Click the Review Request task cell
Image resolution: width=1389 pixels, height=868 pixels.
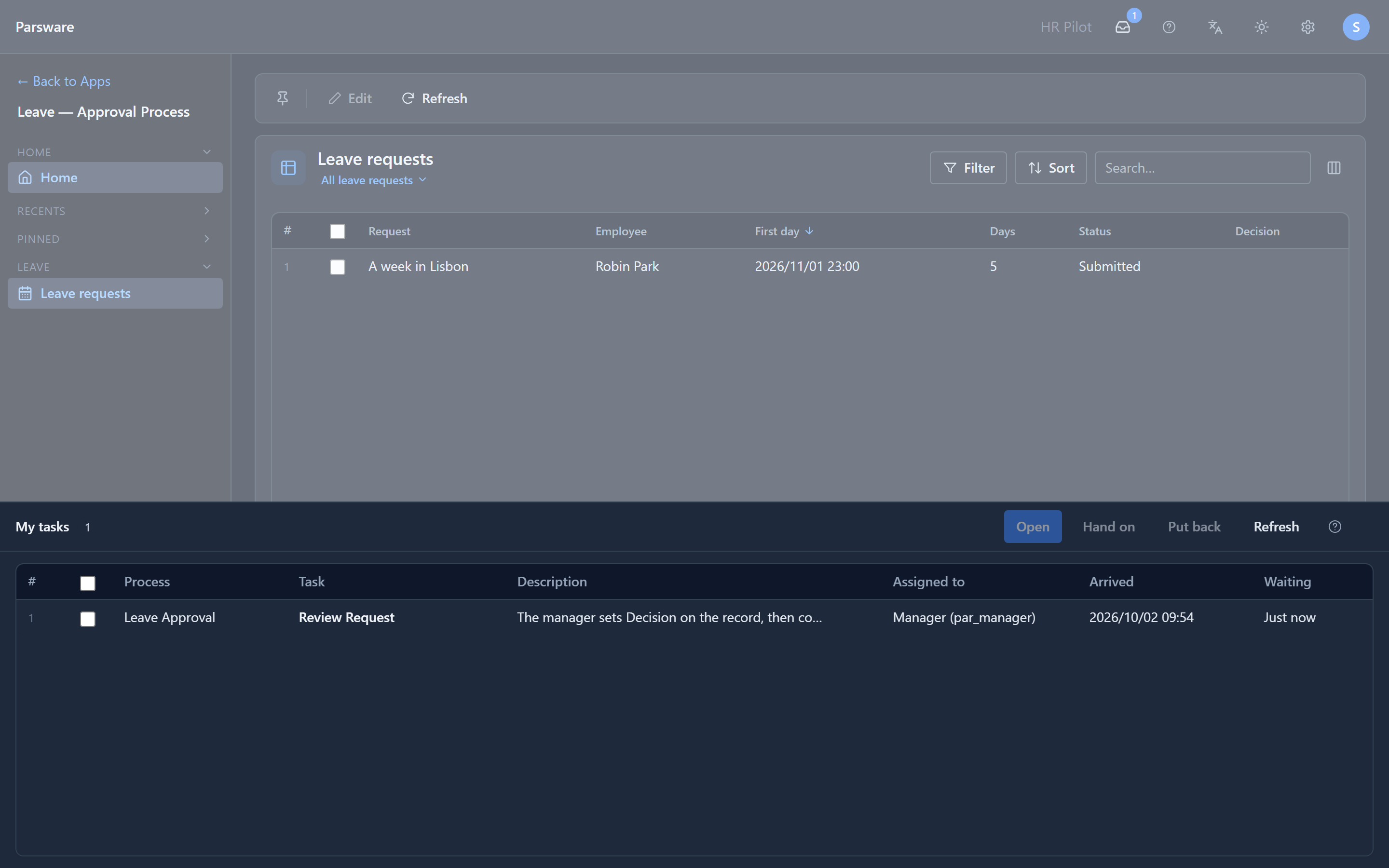click(346, 617)
